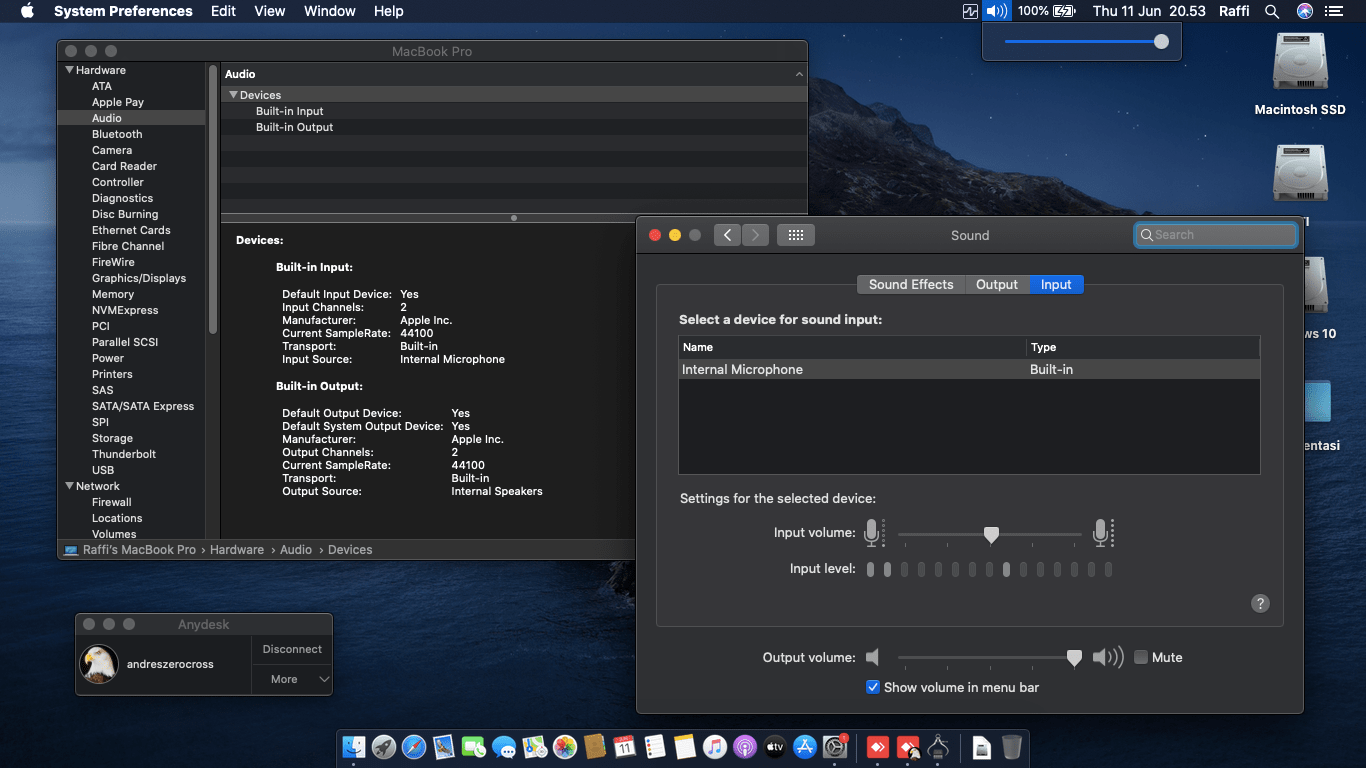Go back in Sound preferences

(x=727, y=235)
